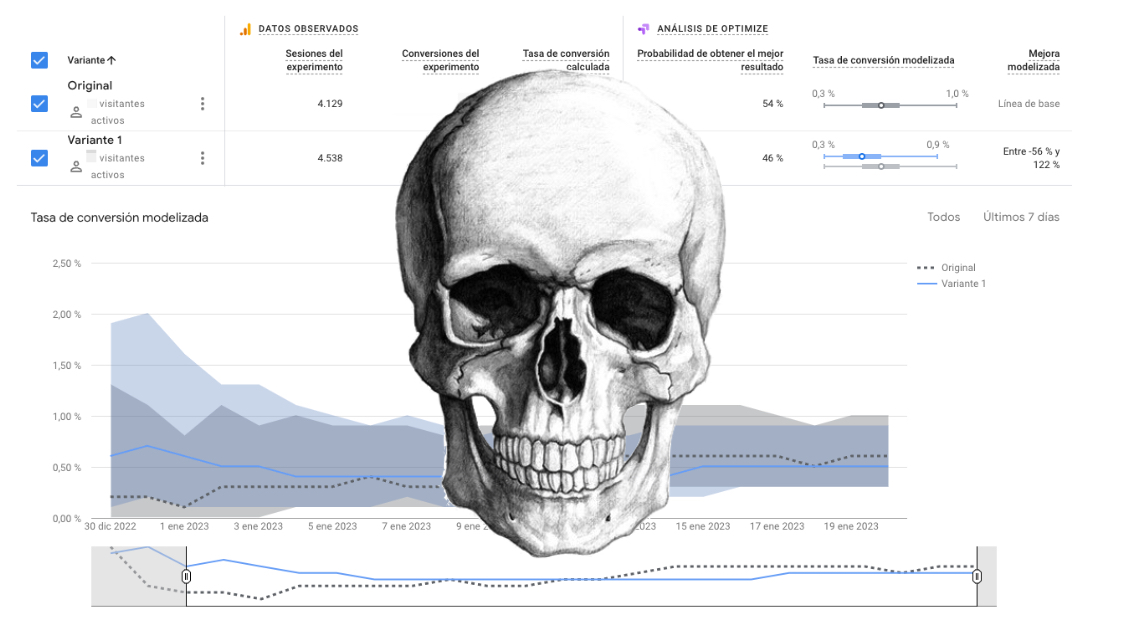Toggle the Variante header checkbox
This screenshot has width=1125, height=631.
pos(38,60)
